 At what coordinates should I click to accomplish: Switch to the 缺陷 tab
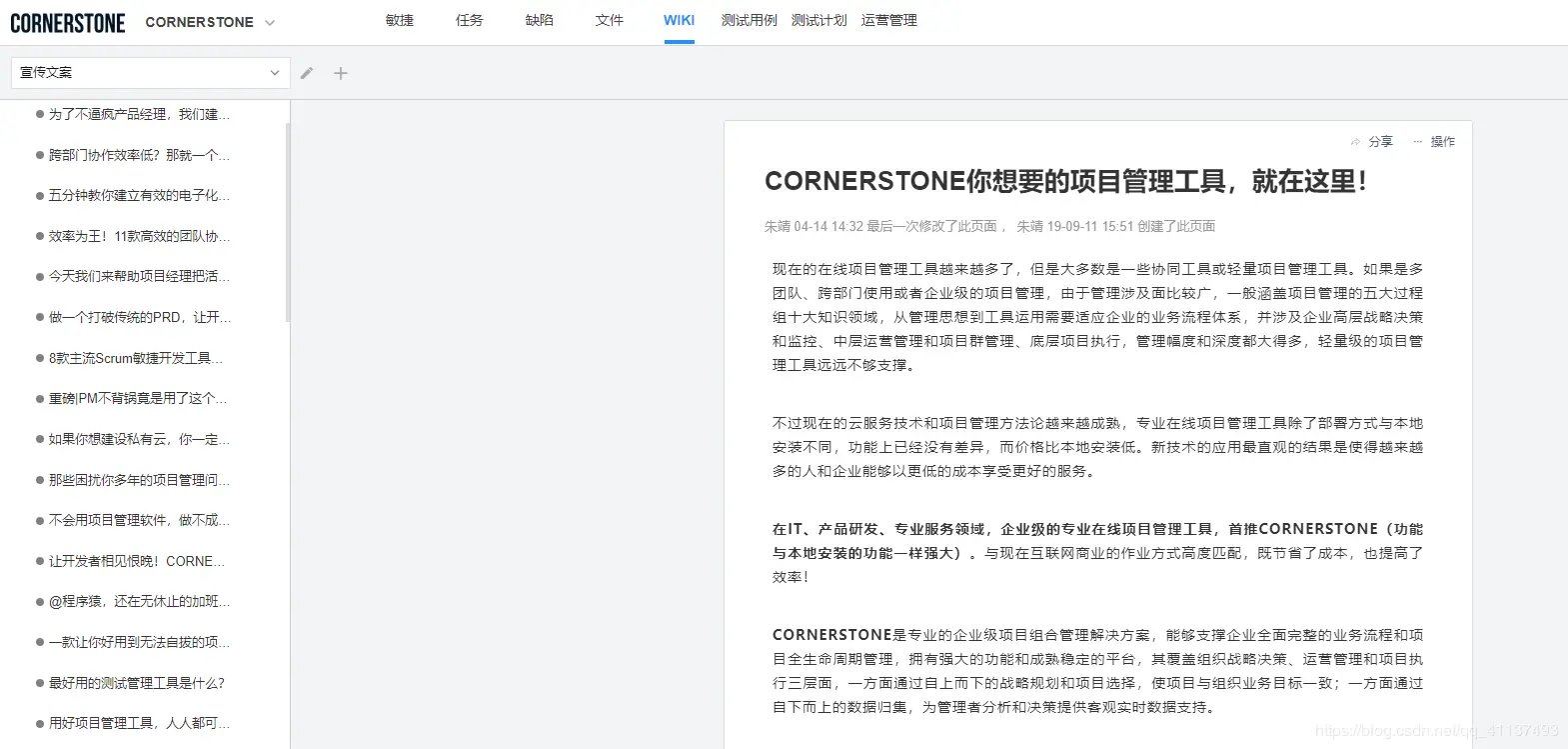[540, 20]
